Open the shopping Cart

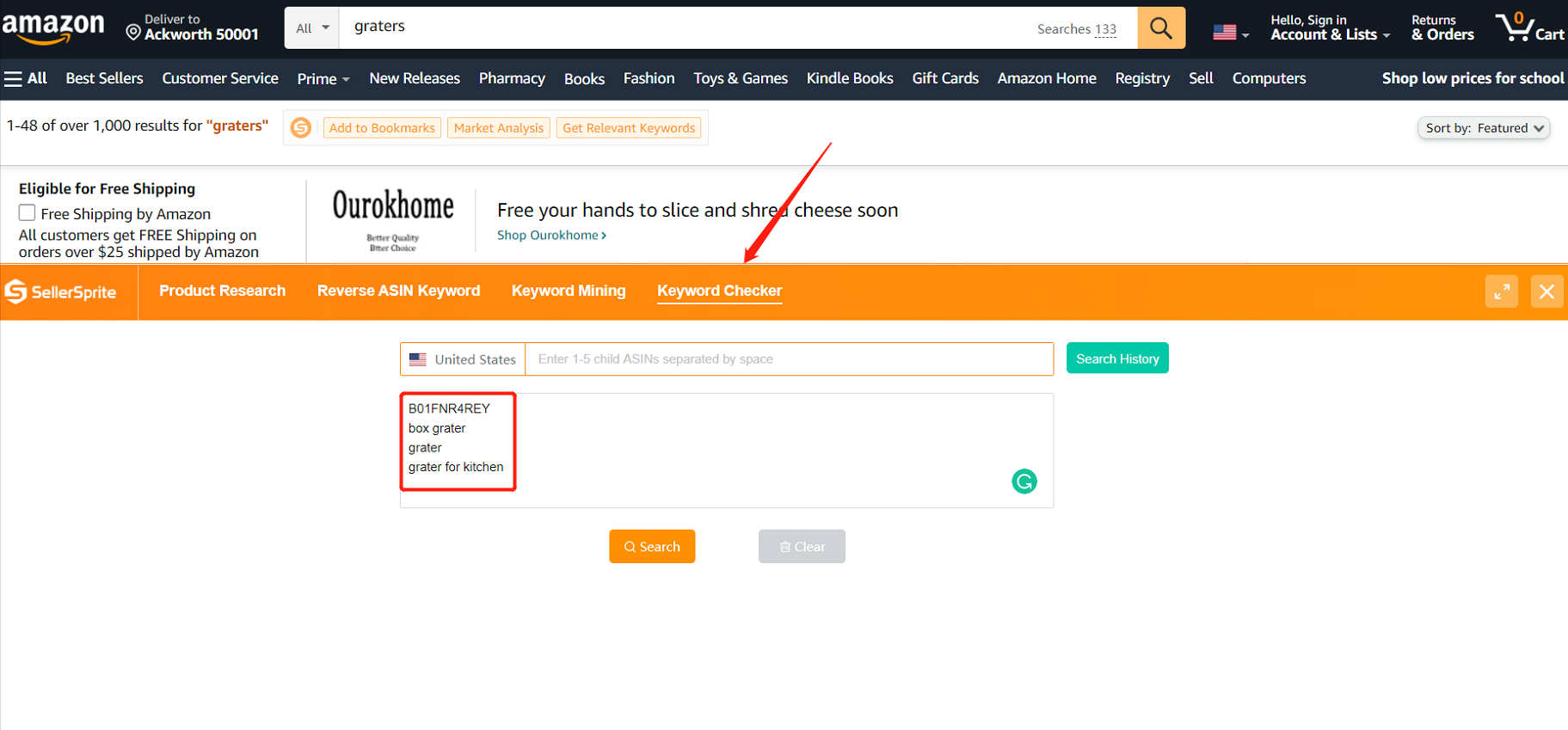(x=1529, y=28)
